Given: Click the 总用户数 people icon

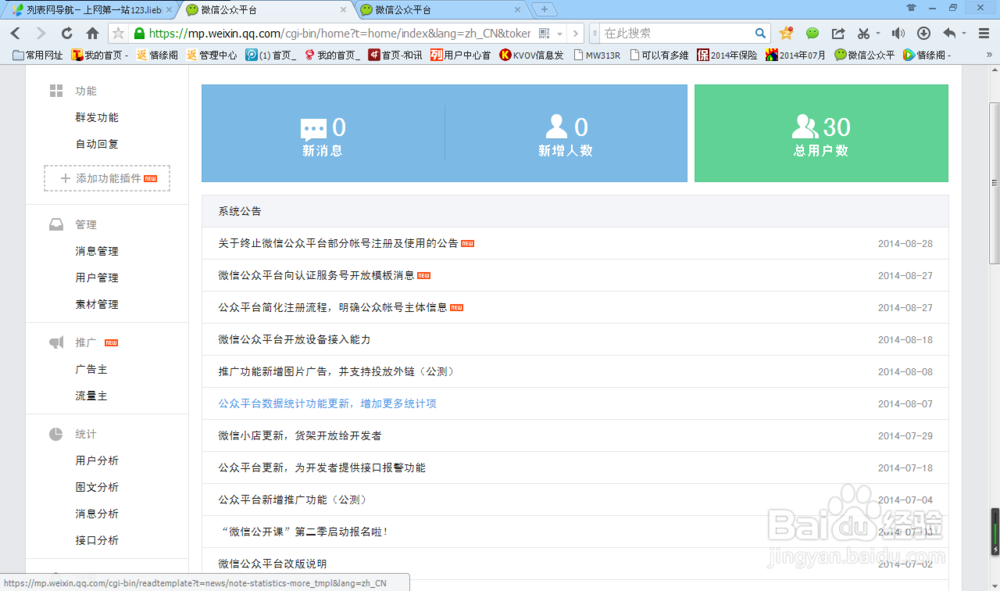Looking at the screenshot, I should pos(805,126).
